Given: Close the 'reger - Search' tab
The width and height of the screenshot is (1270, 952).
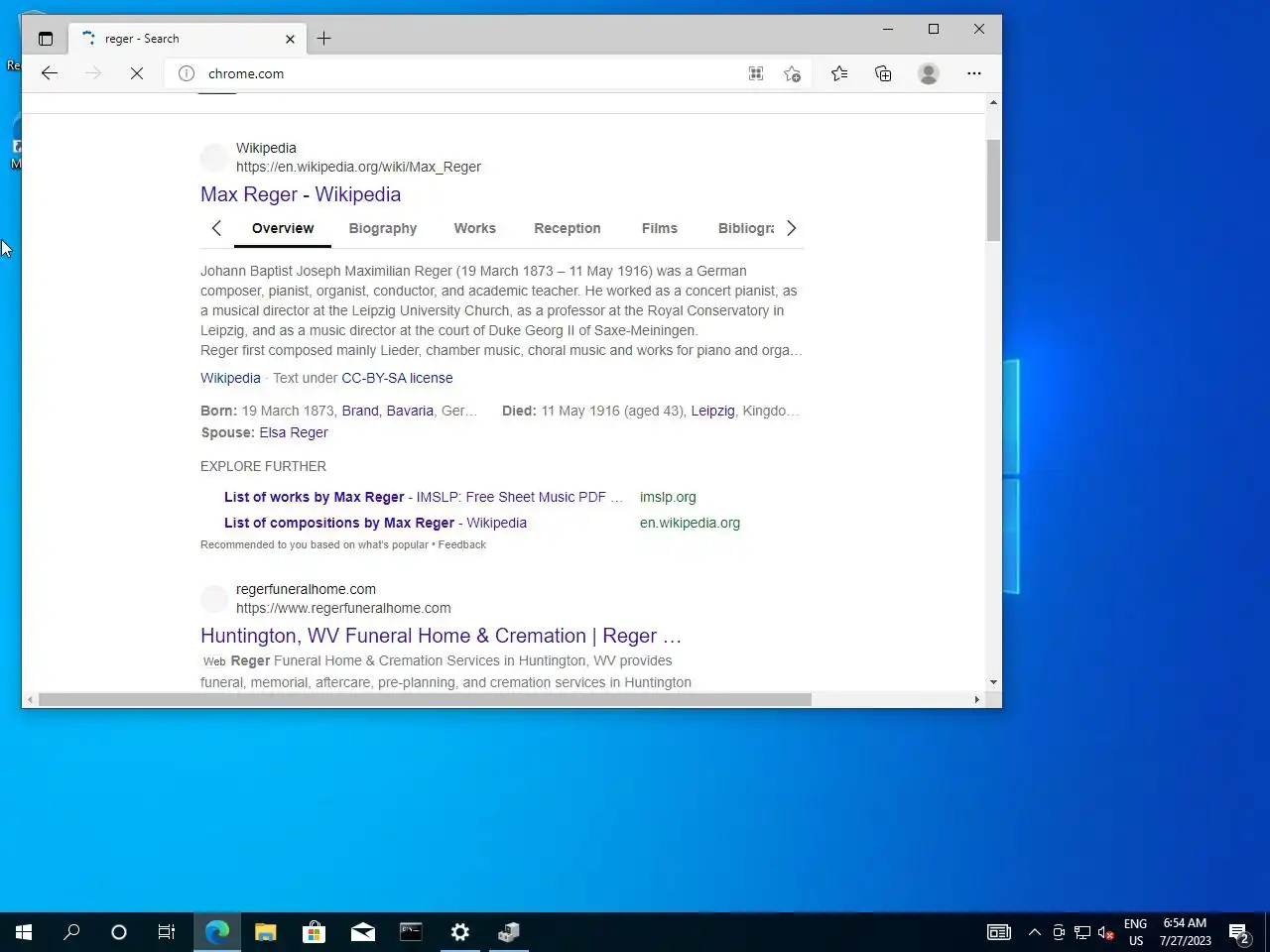Looking at the screenshot, I should click(x=290, y=39).
